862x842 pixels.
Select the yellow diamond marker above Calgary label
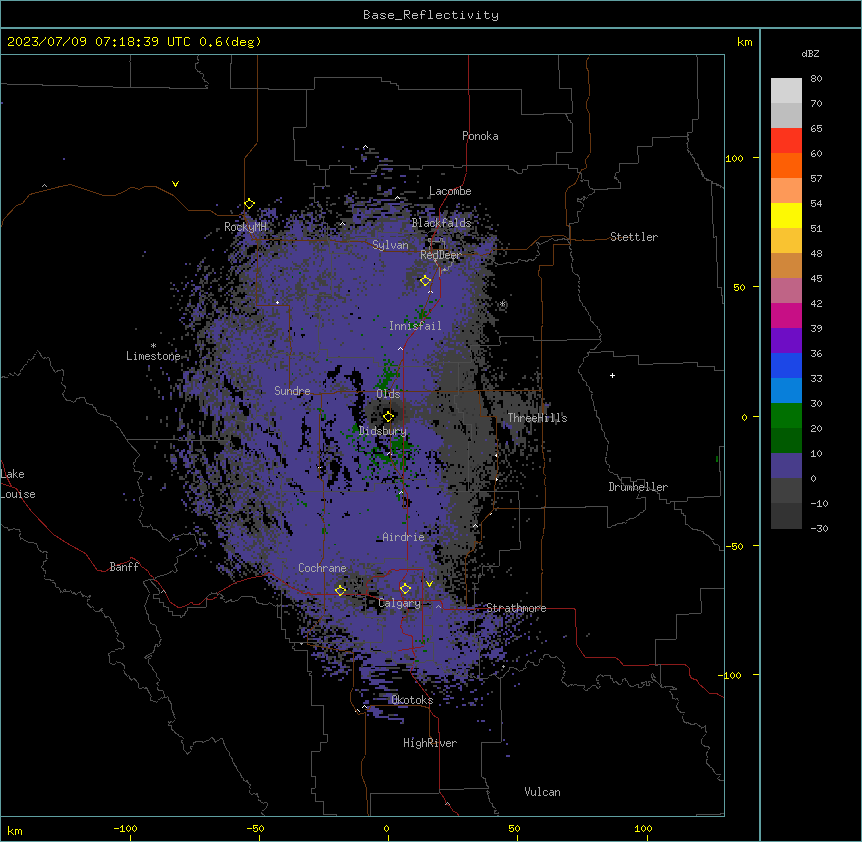(x=405, y=589)
